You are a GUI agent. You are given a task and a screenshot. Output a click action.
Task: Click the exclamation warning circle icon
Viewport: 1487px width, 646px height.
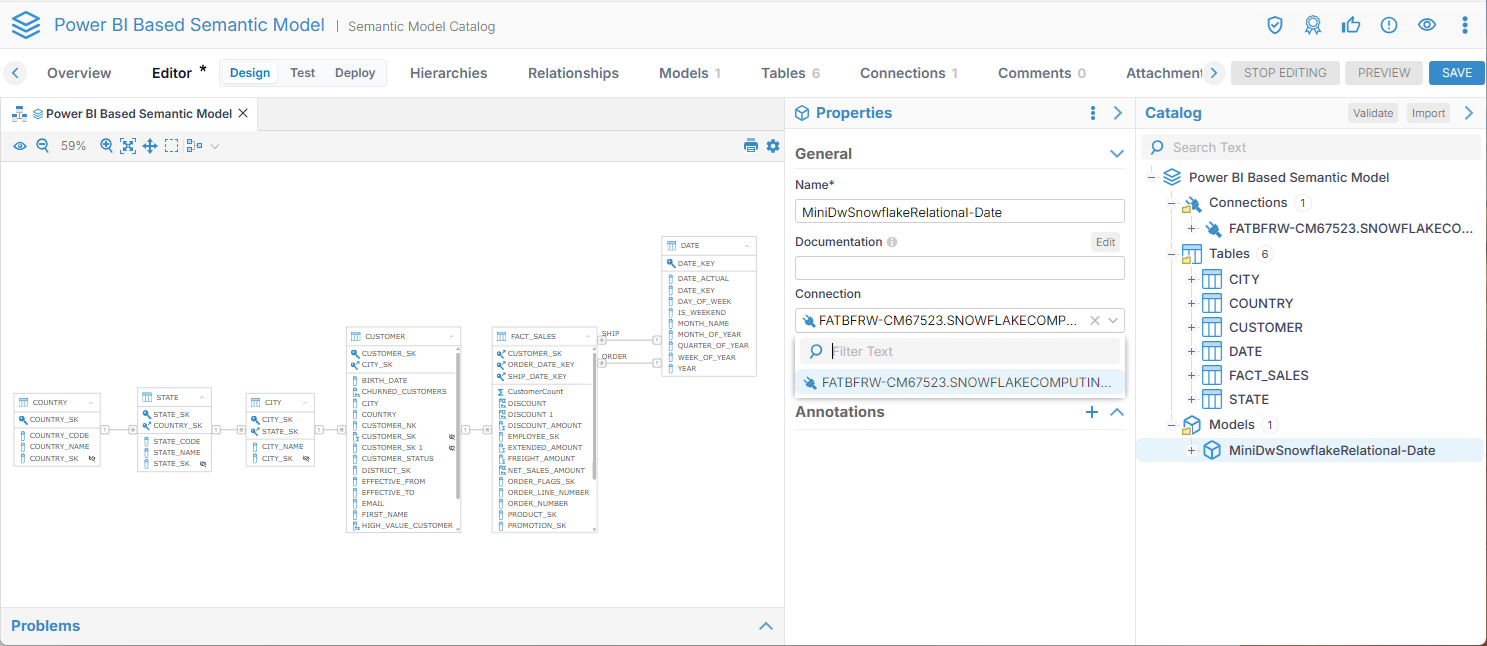1389,25
